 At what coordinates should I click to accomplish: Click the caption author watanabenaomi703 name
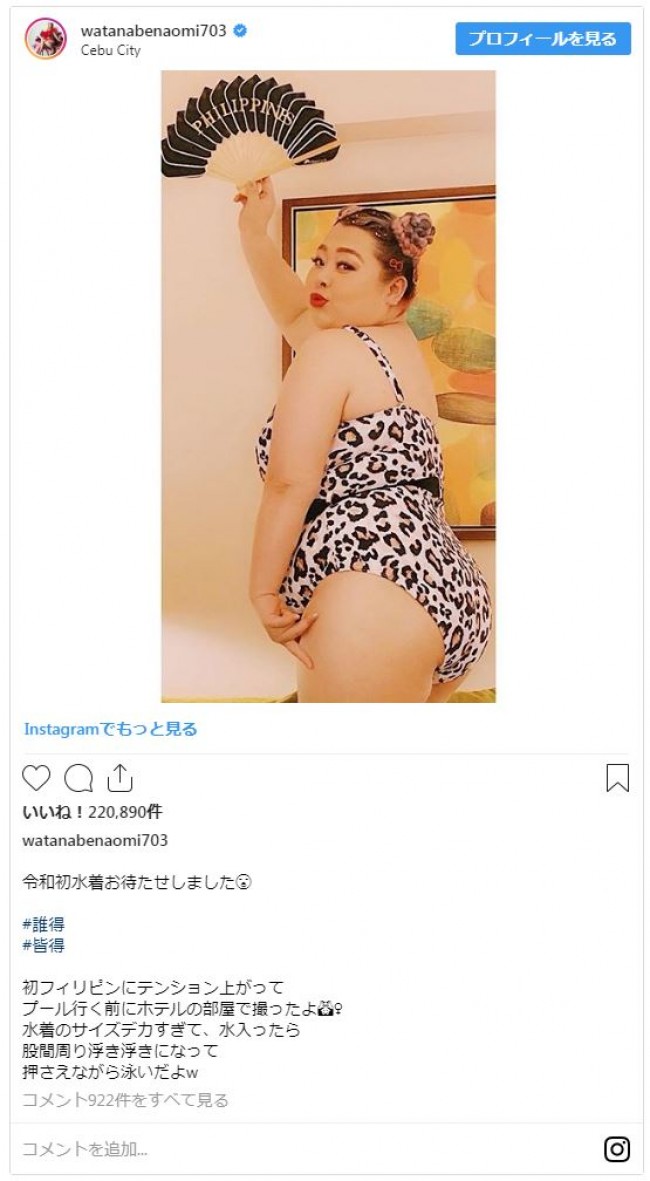[95, 841]
